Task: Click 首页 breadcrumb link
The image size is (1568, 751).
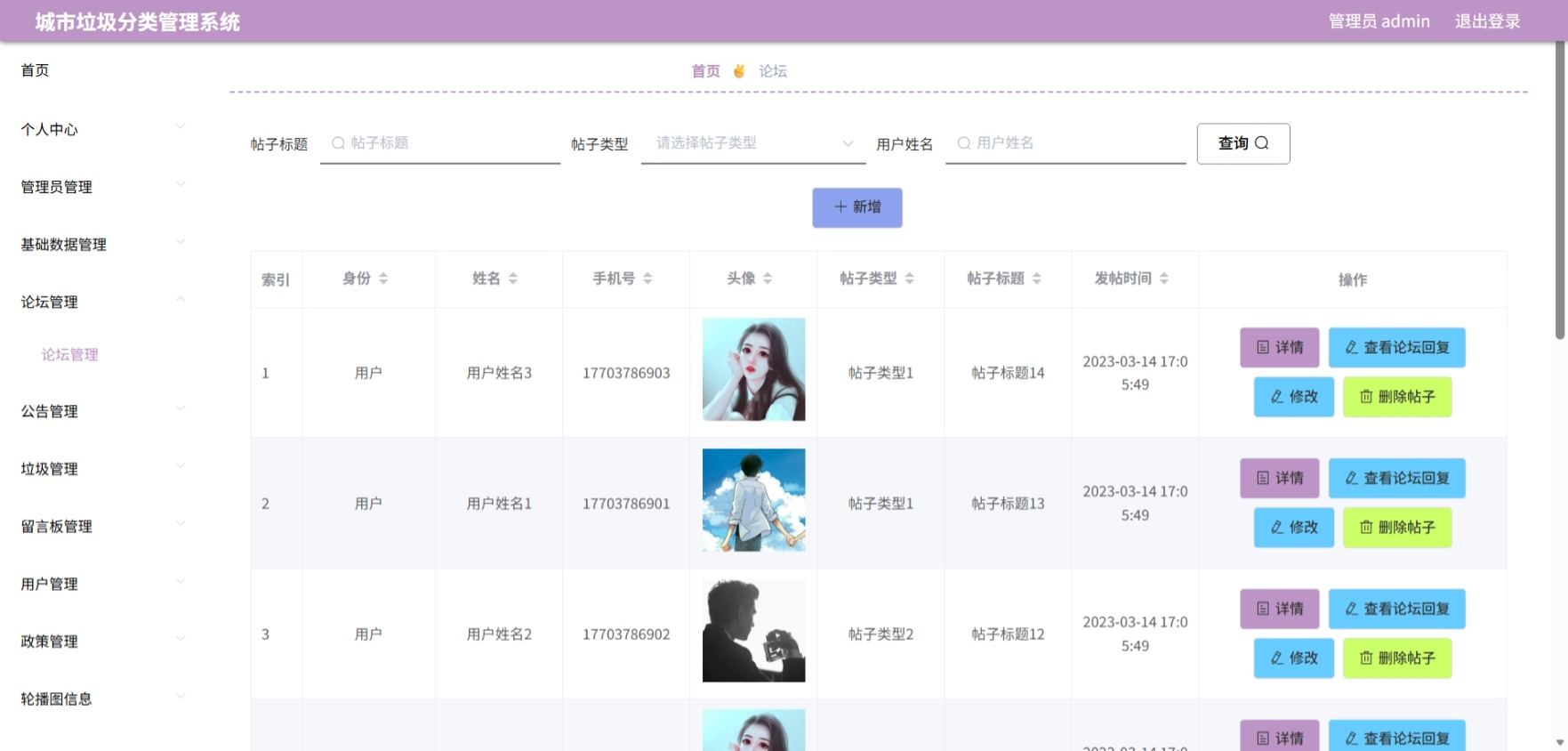Action: pos(706,71)
